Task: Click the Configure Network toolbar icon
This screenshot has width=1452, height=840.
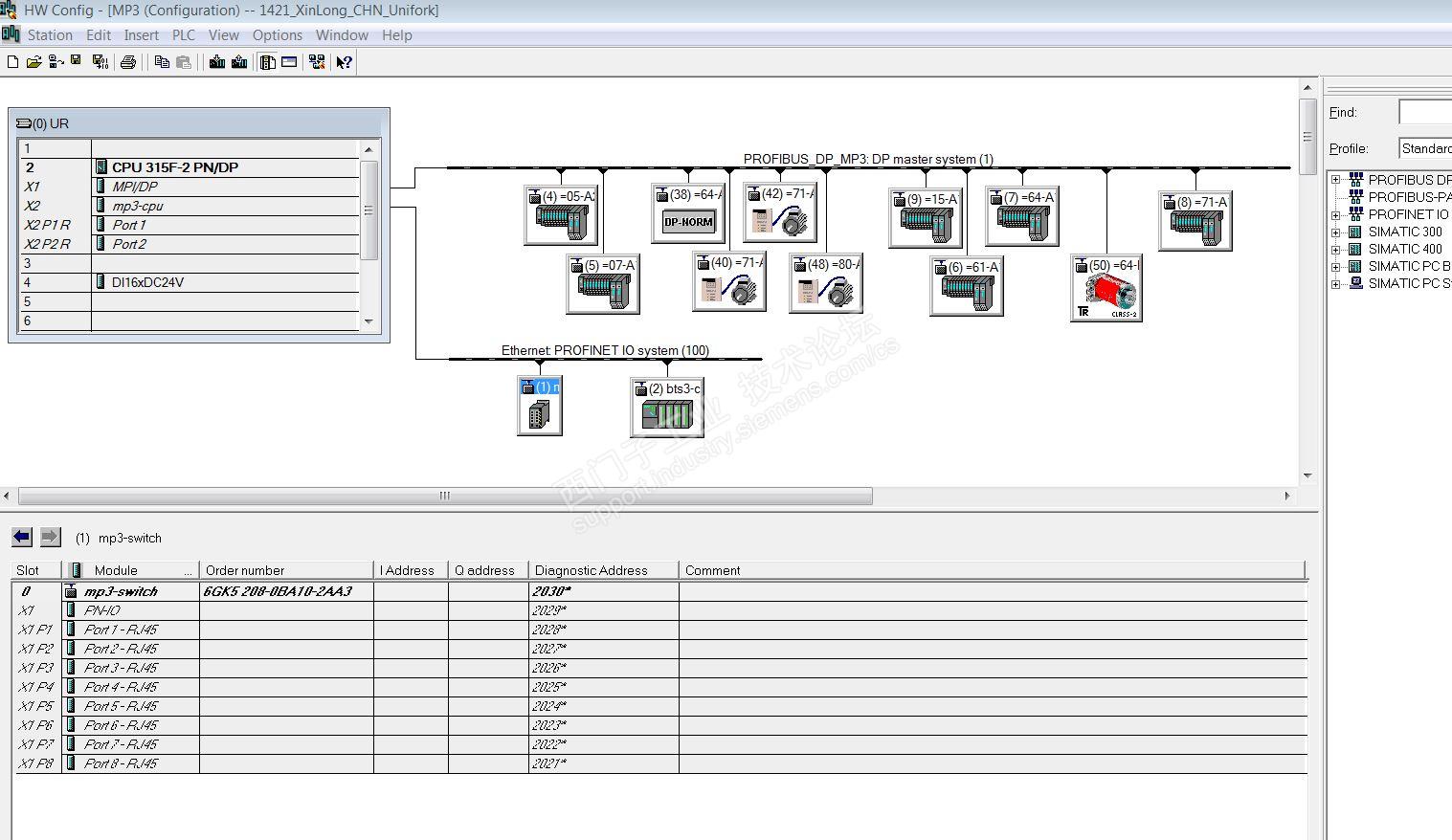Action: 317,62
